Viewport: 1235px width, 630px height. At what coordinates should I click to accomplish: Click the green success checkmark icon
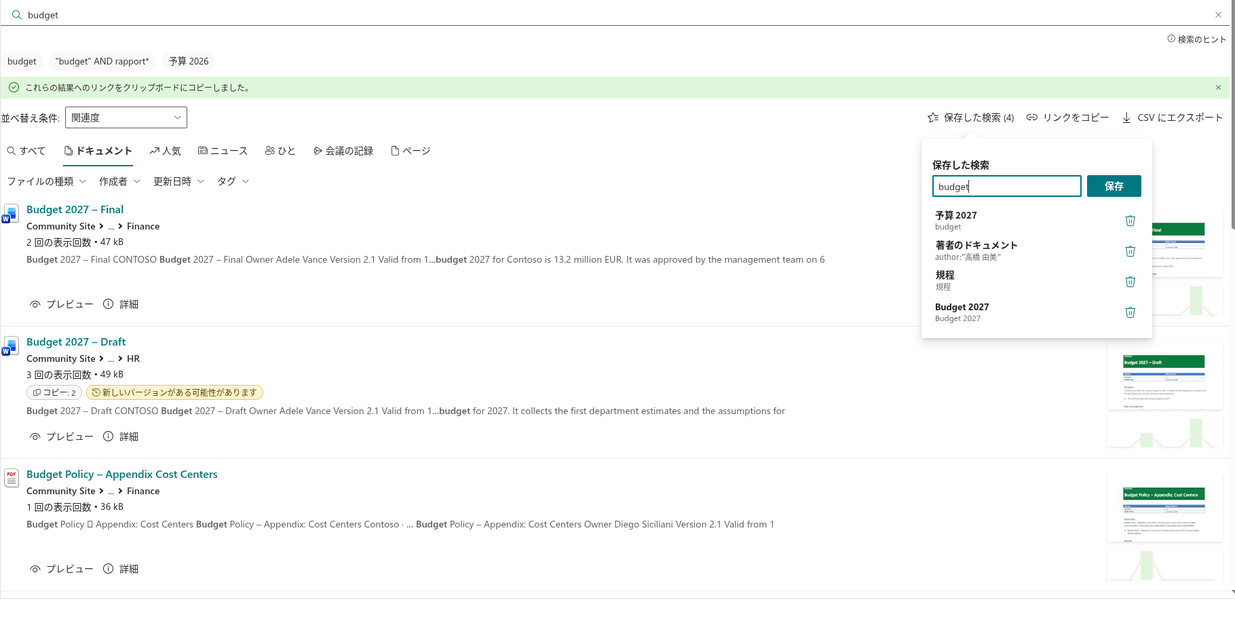(x=14, y=87)
